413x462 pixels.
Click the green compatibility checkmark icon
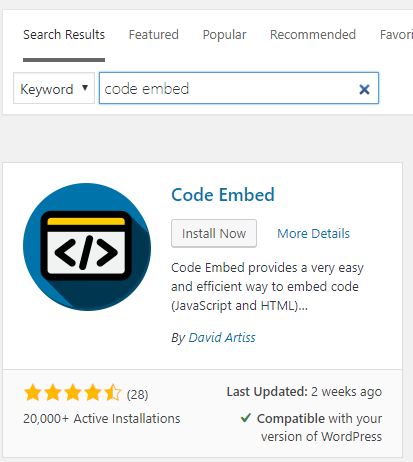pyautogui.click(x=246, y=418)
